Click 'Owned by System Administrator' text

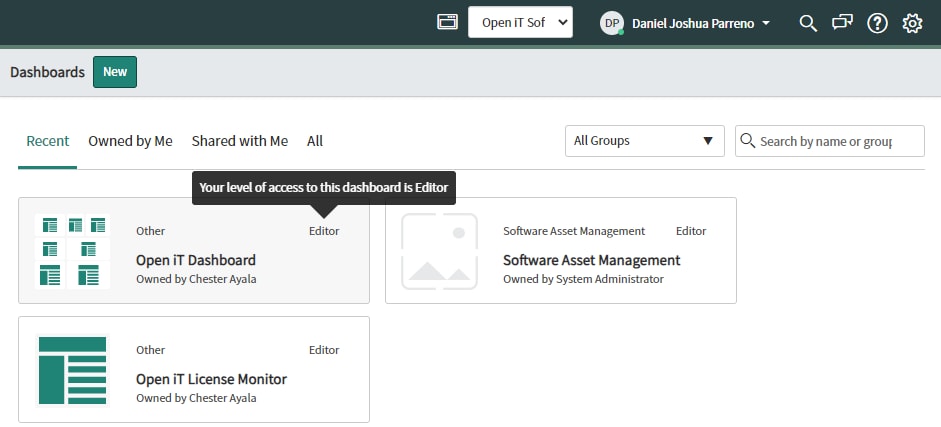pyautogui.click(x=583, y=279)
